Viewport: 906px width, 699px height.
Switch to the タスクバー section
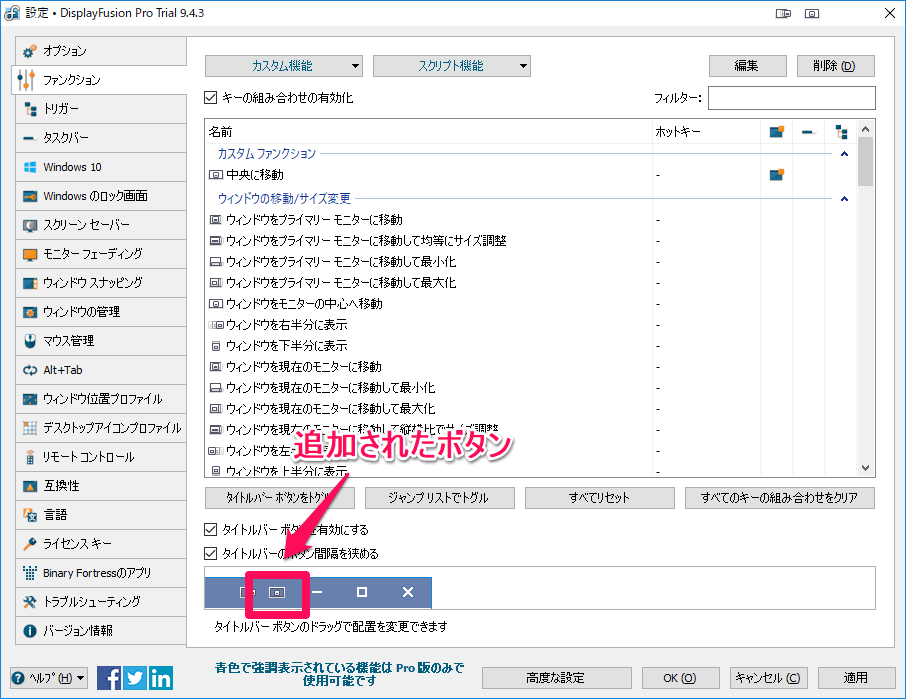pos(101,138)
